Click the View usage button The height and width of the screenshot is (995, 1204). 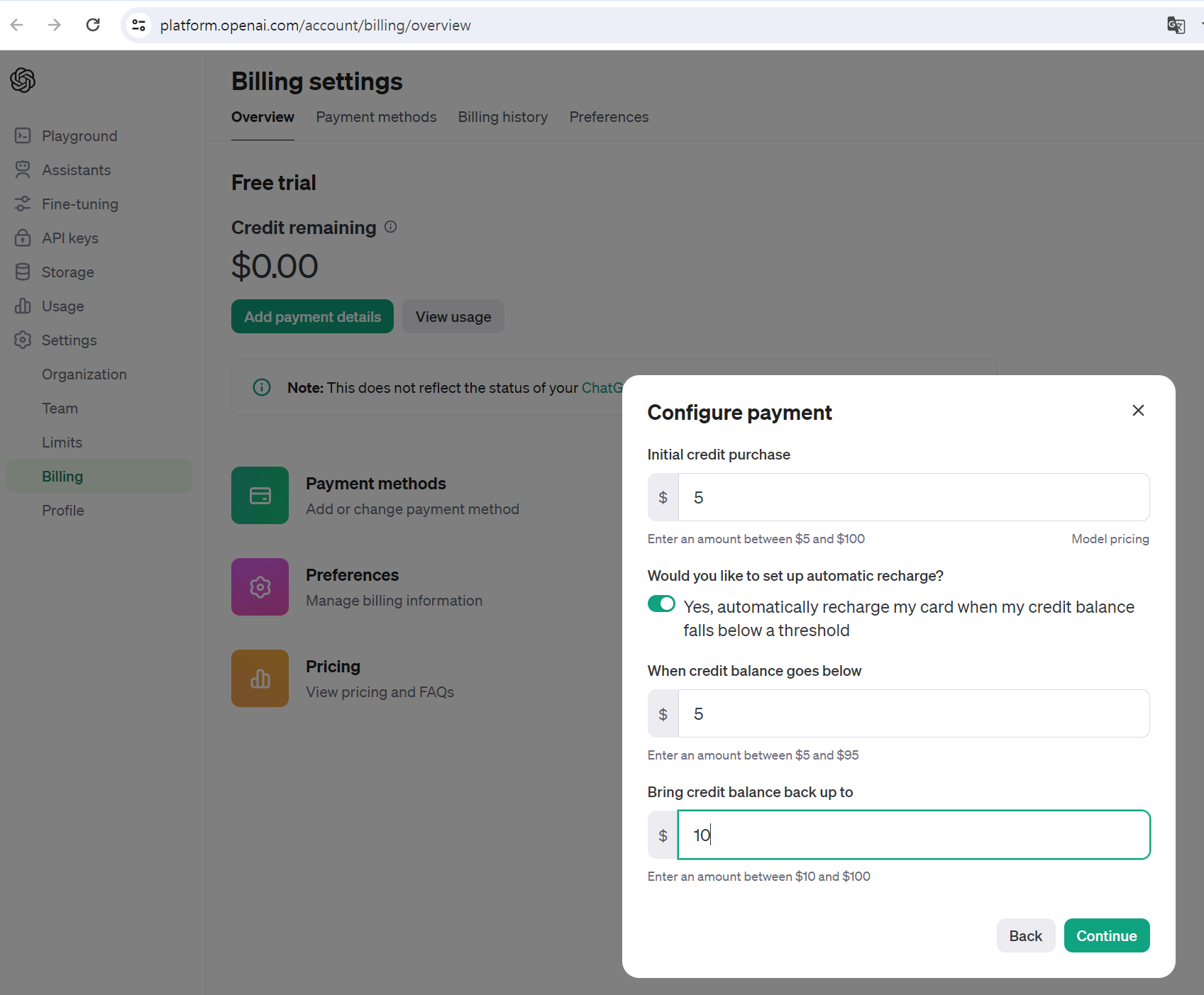[x=453, y=316]
